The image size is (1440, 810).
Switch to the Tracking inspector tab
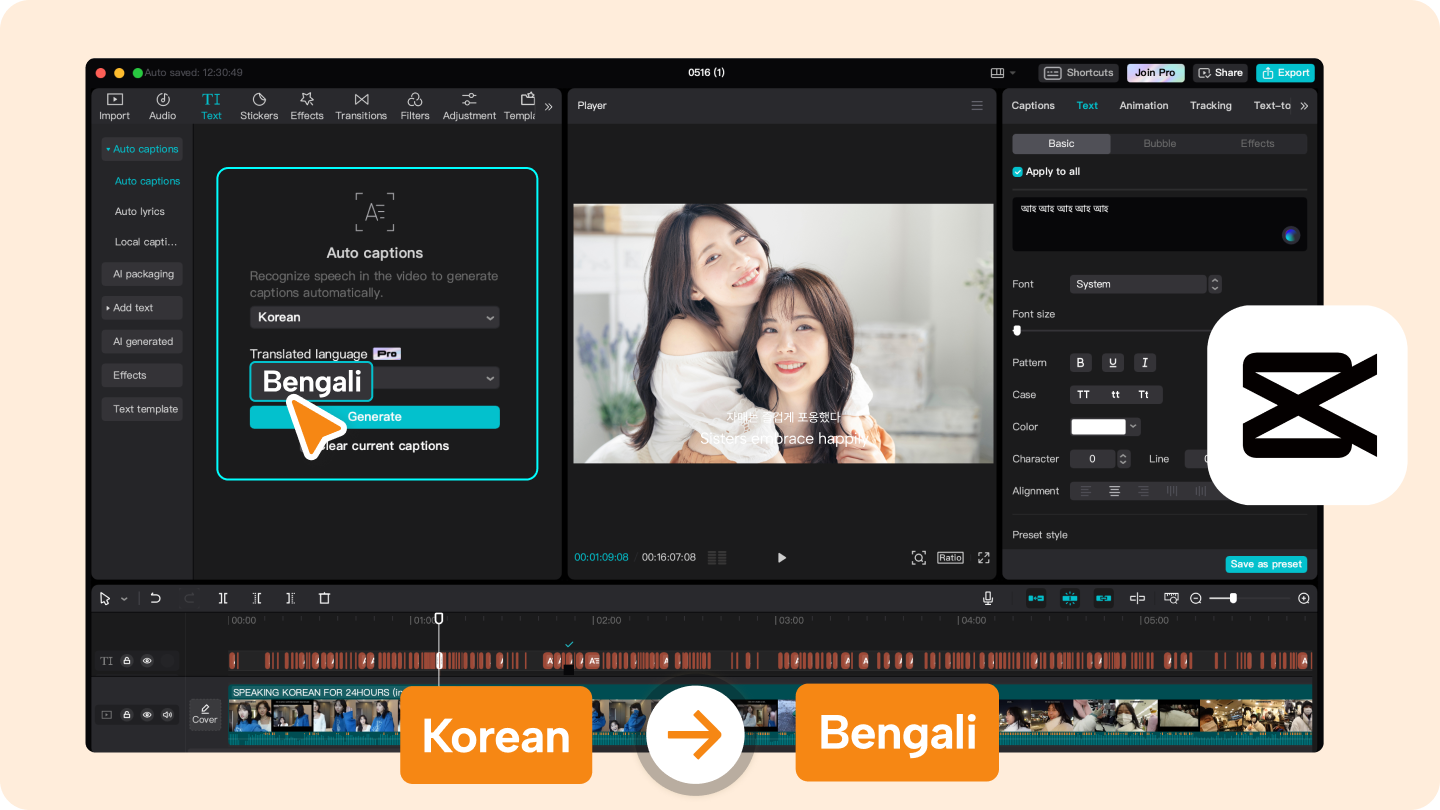point(1211,105)
